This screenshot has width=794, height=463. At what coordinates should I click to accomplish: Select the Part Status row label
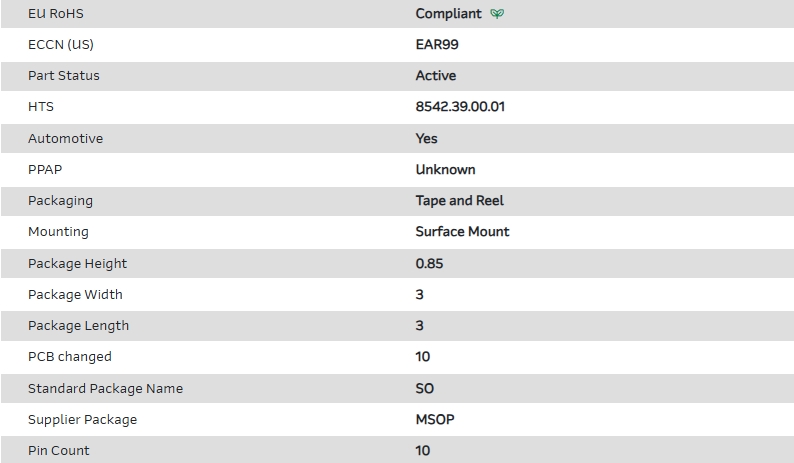[64, 76]
